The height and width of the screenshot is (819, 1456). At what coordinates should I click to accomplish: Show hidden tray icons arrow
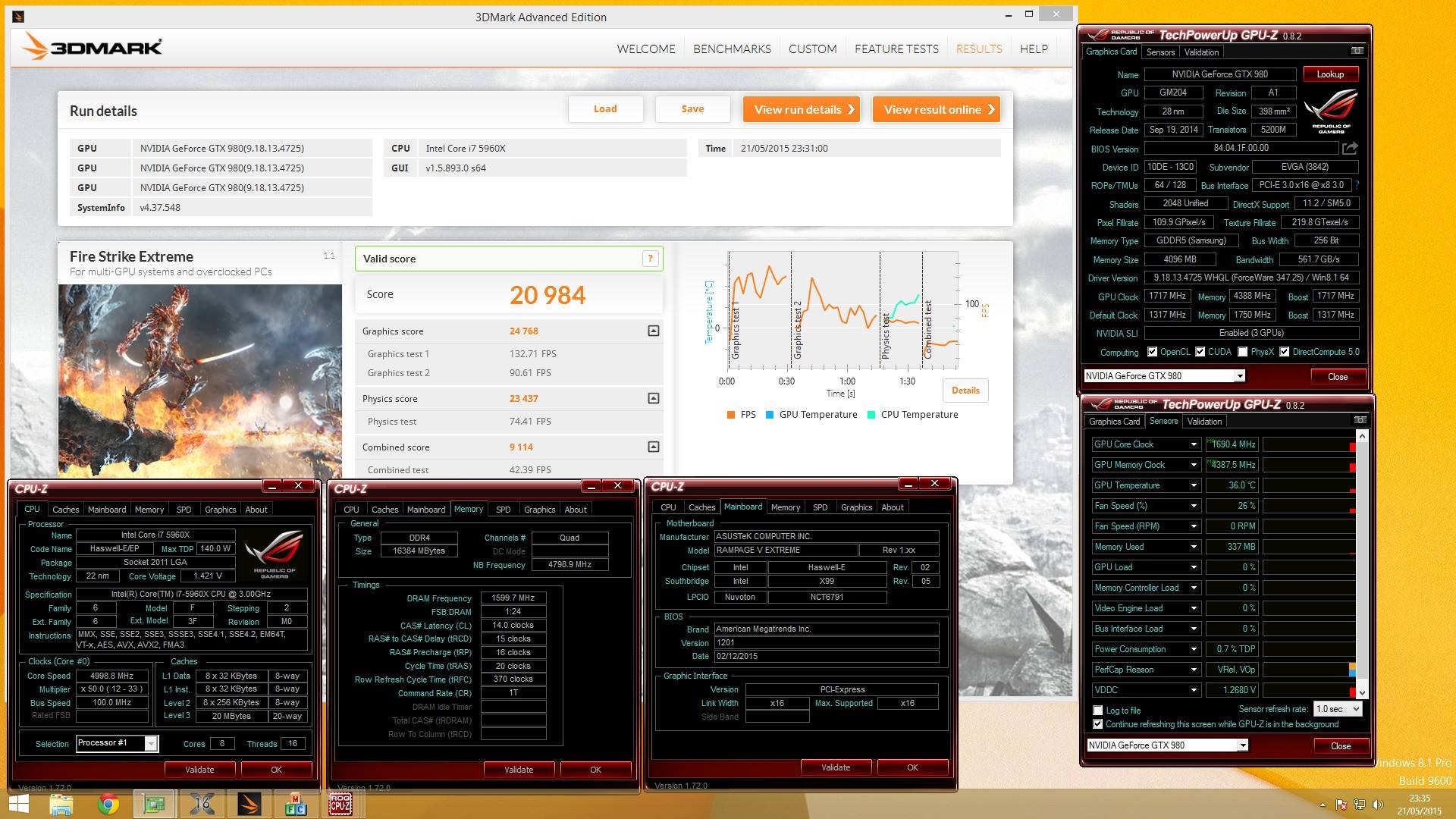tap(1323, 805)
